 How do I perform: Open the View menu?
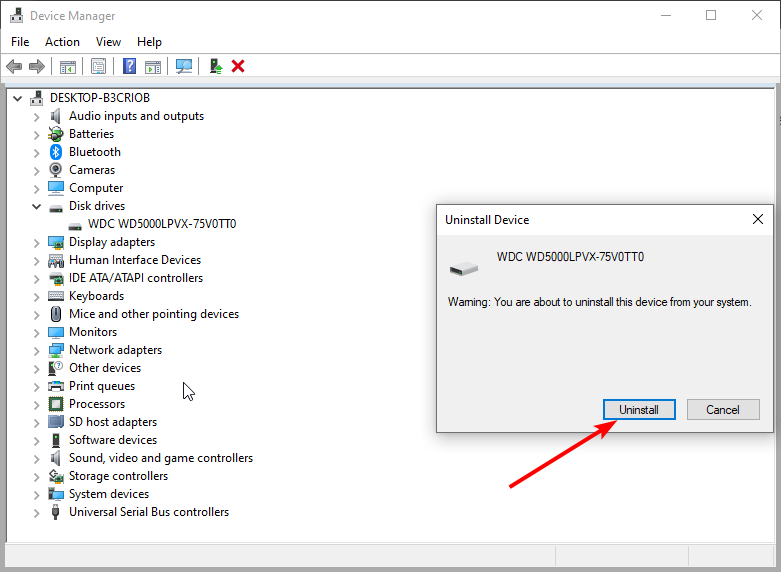click(x=108, y=42)
